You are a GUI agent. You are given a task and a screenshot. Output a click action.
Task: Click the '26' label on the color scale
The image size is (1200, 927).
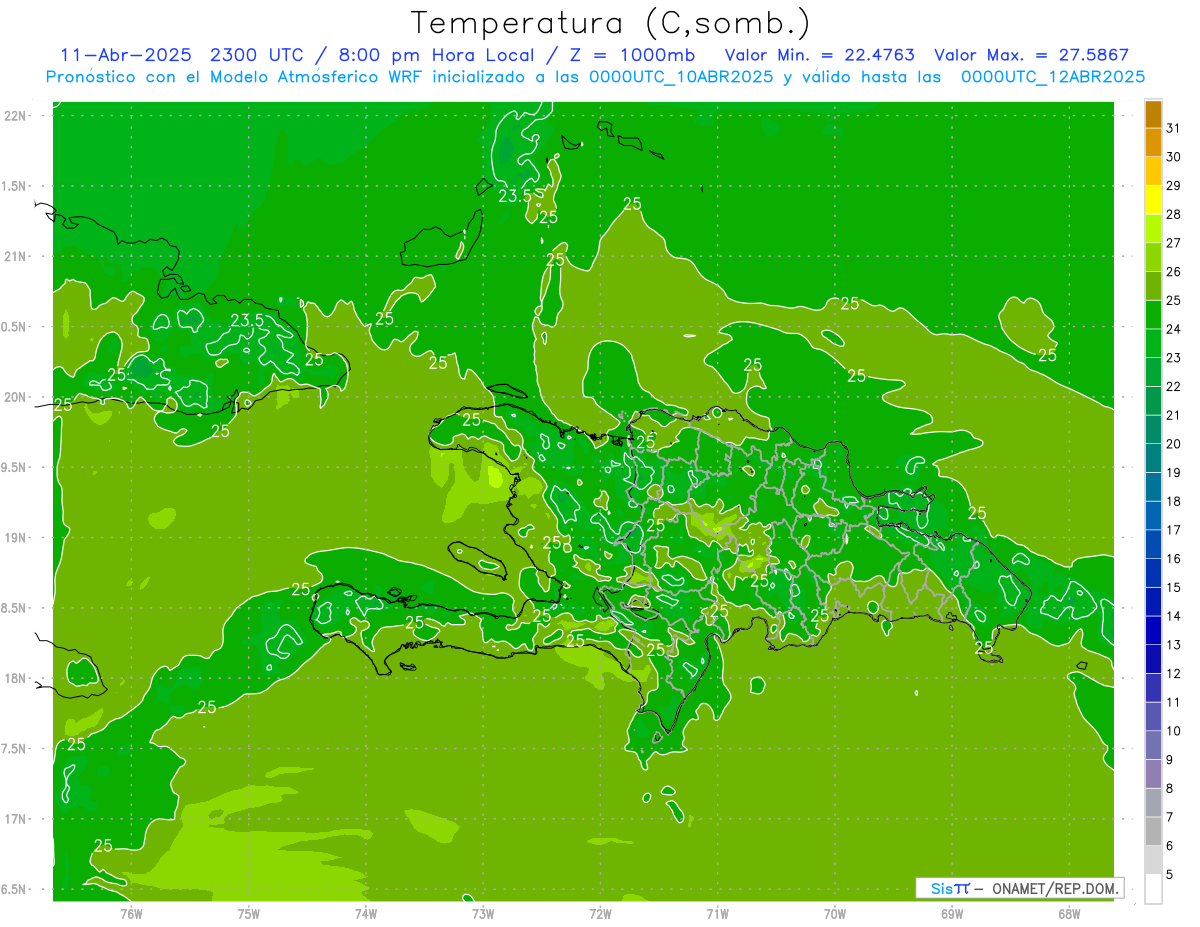pos(1174,272)
